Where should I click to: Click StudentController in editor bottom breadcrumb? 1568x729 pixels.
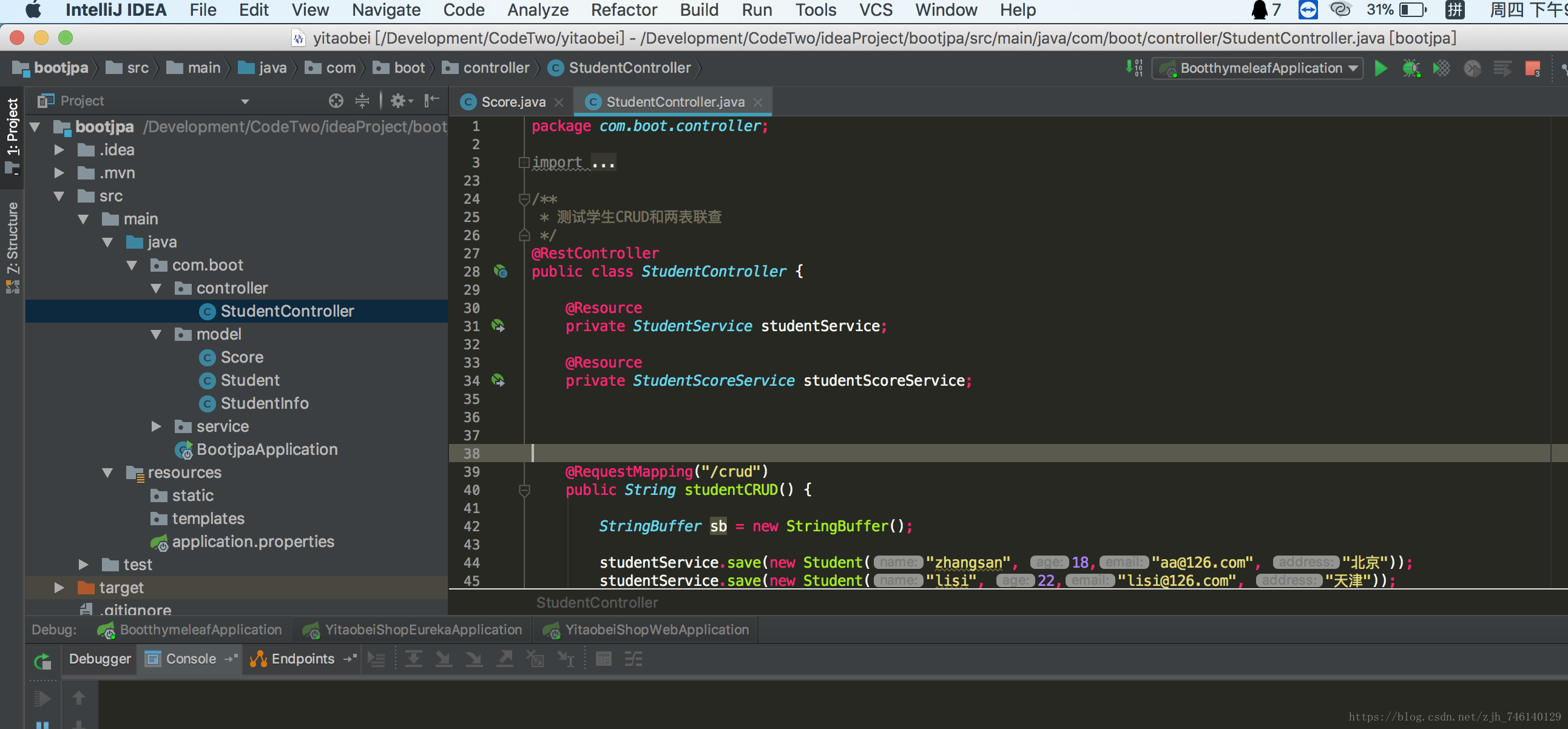596,602
